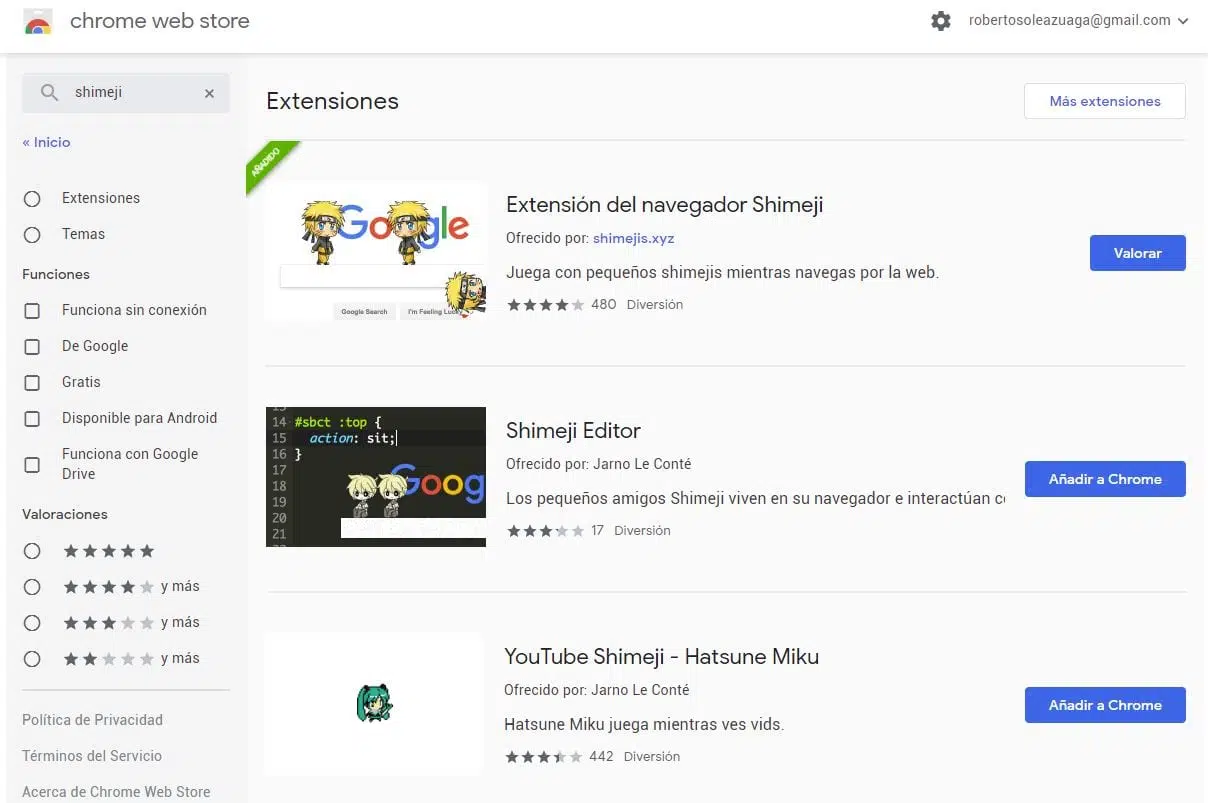1208x803 pixels.
Task: Tick the Gratis checkbox
Action: [32, 382]
